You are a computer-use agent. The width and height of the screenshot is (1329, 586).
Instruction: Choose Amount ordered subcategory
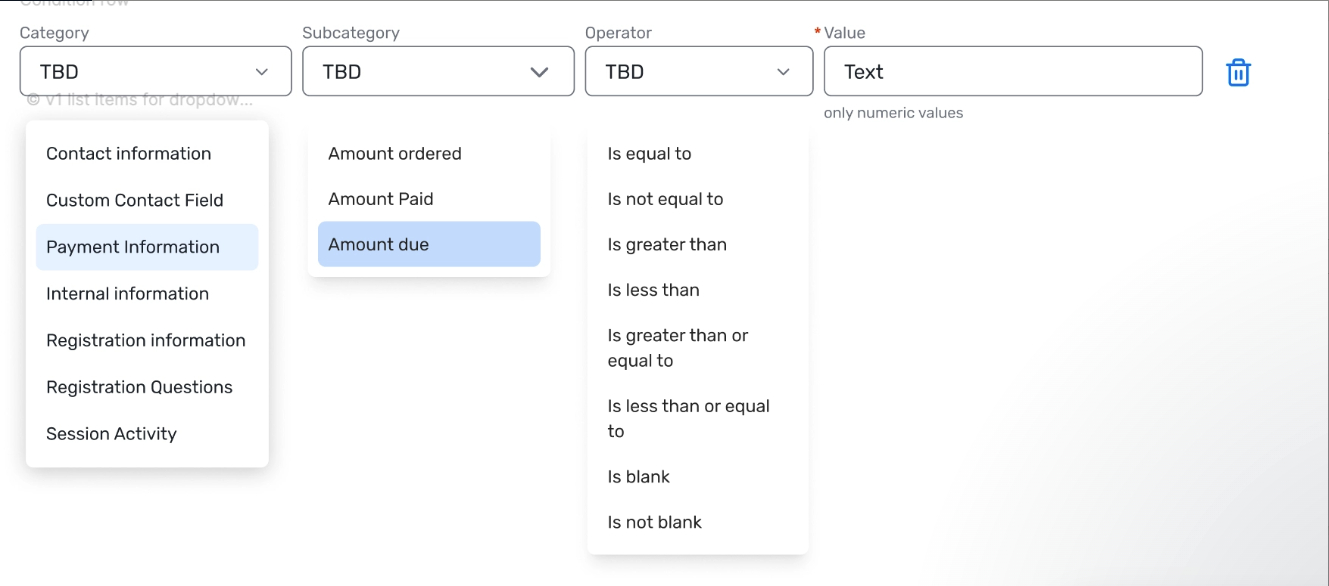pyautogui.click(x=395, y=154)
